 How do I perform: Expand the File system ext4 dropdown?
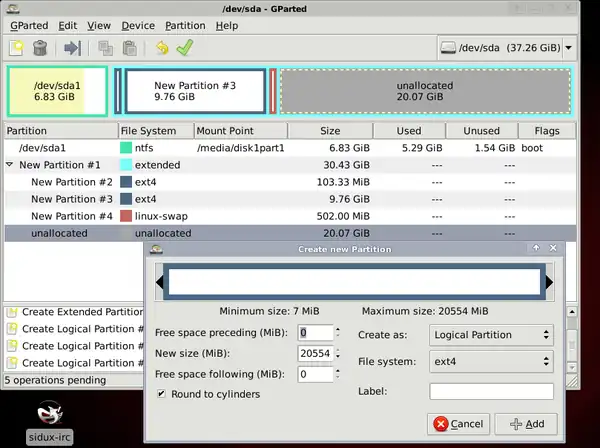point(491,362)
